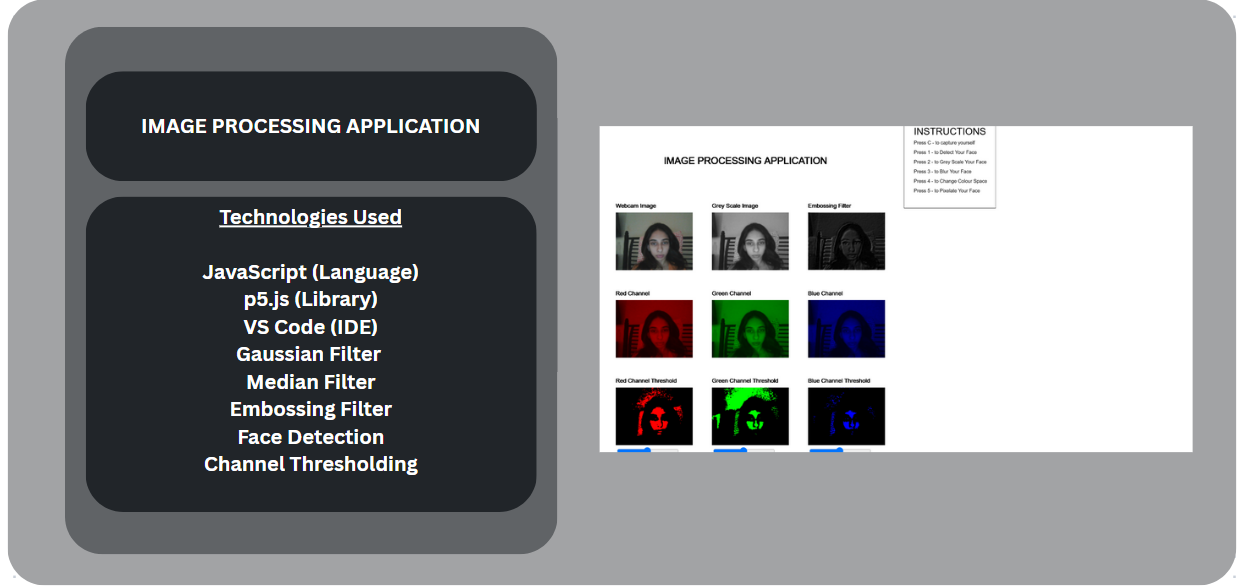The height and width of the screenshot is (588, 1246).
Task: Click the "Median Filter" line
Action: (x=311, y=382)
